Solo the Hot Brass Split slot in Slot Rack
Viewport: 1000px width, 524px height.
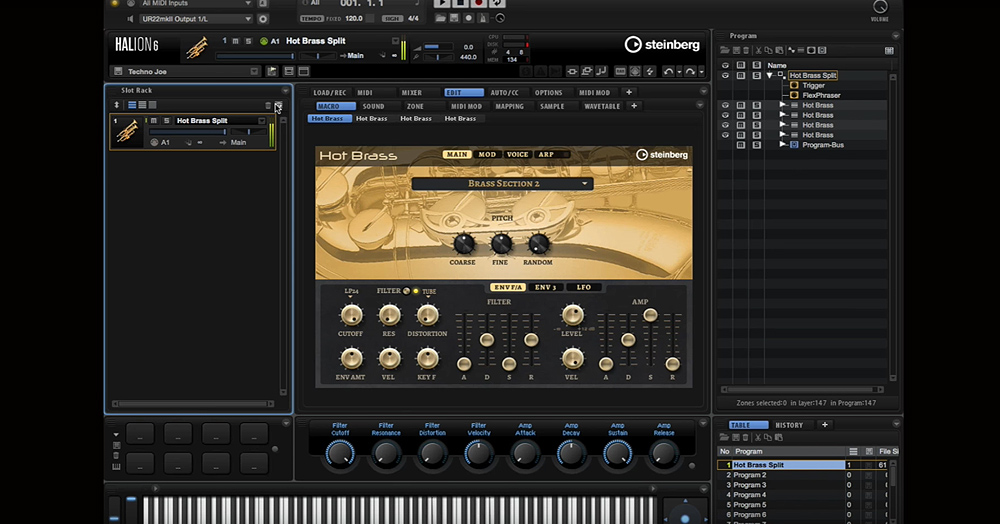tap(167, 121)
